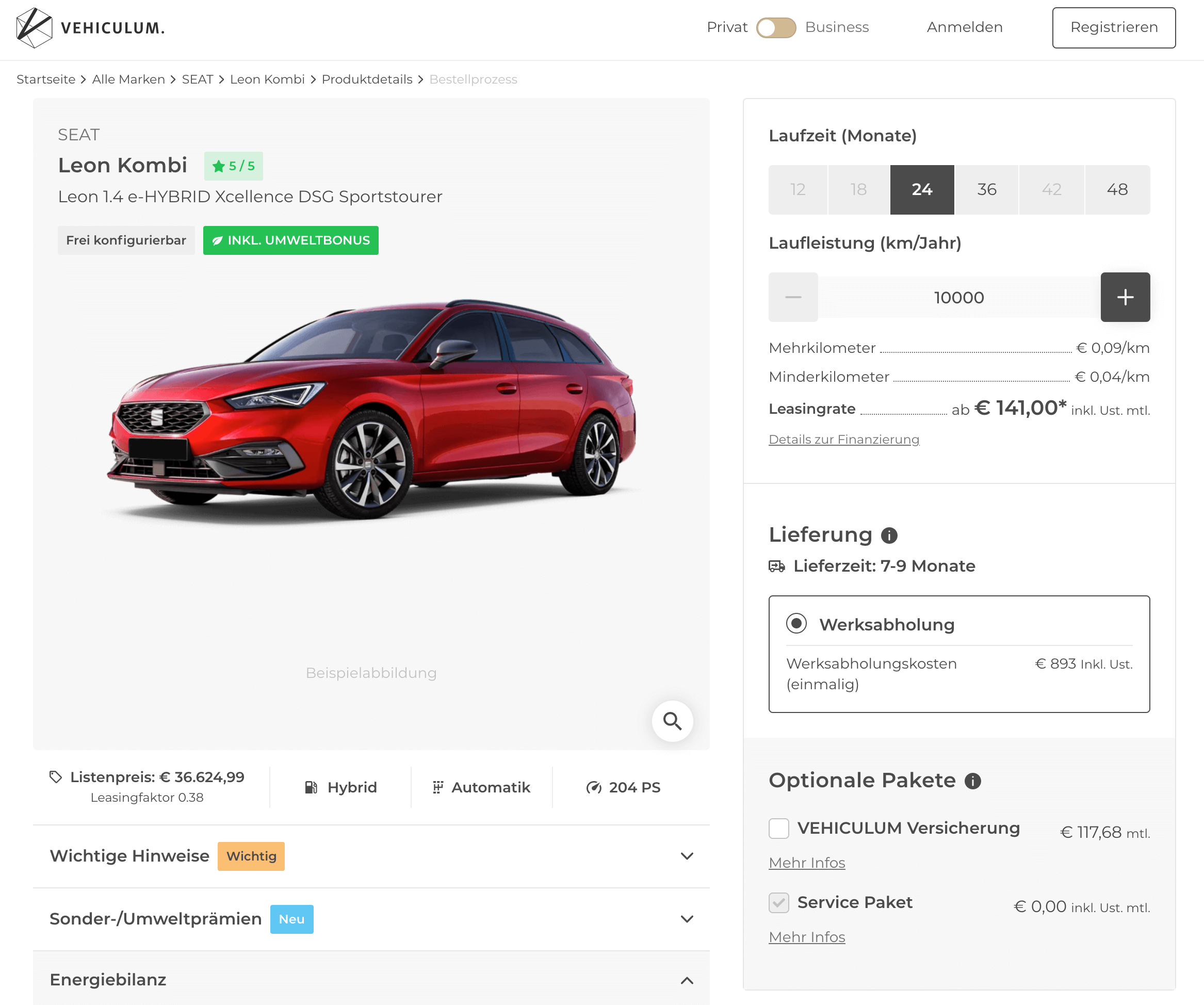
Task: Expand the Sonder-/Umweltprämien section
Action: (371, 919)
